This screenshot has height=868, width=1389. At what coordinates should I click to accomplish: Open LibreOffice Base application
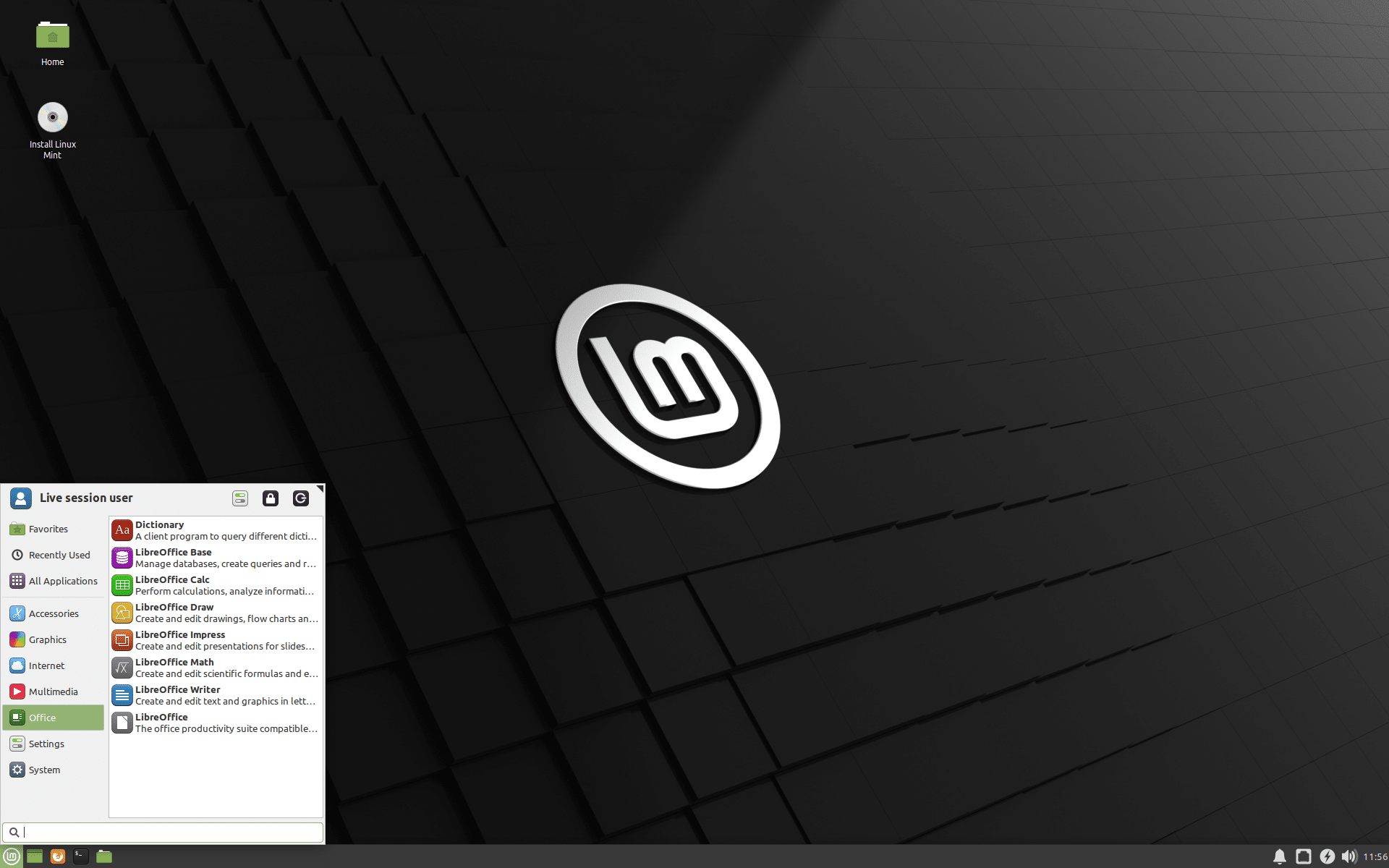tap(214, 557)
